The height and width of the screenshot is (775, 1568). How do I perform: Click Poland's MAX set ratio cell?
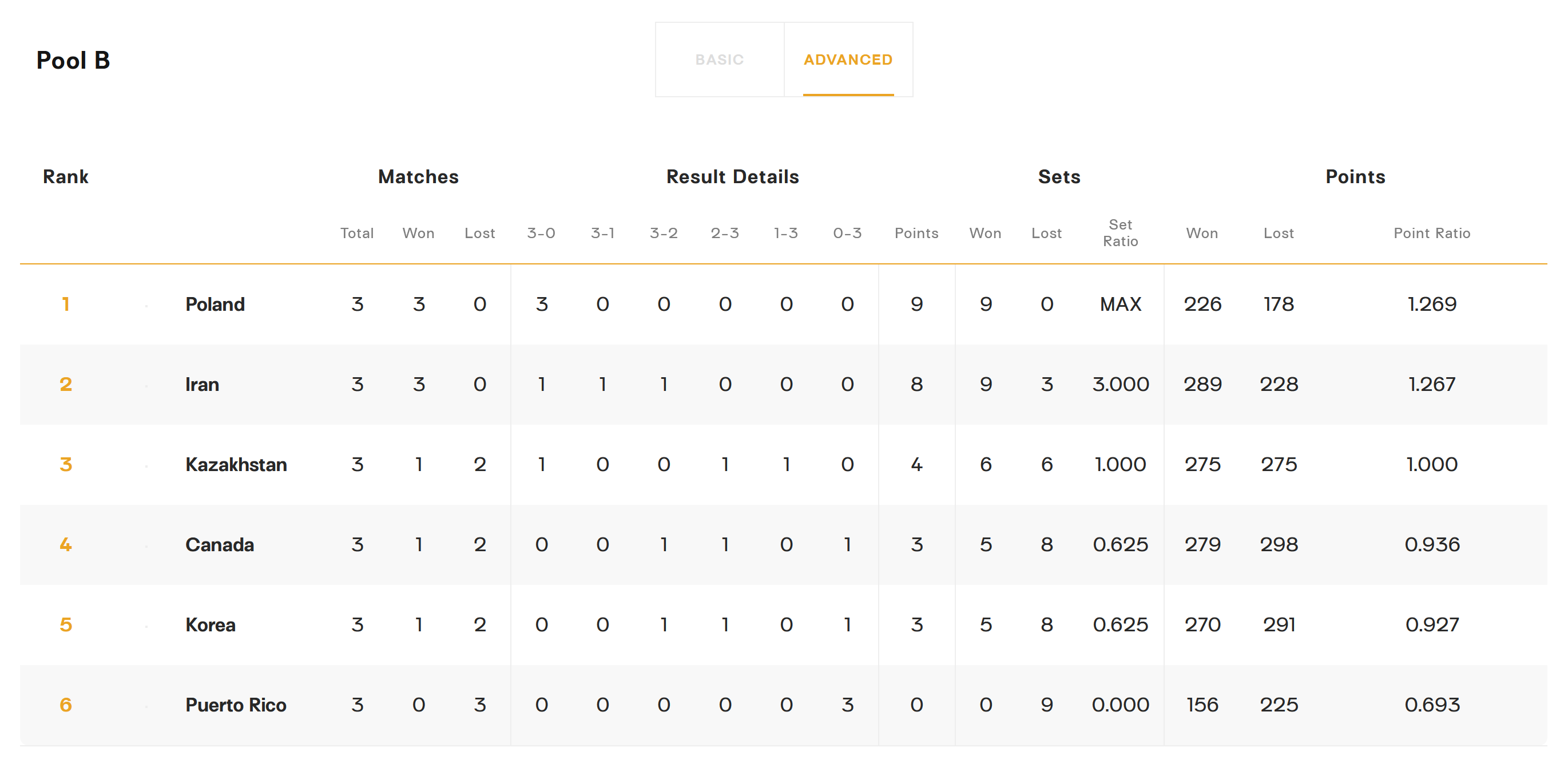(1120, 304)
